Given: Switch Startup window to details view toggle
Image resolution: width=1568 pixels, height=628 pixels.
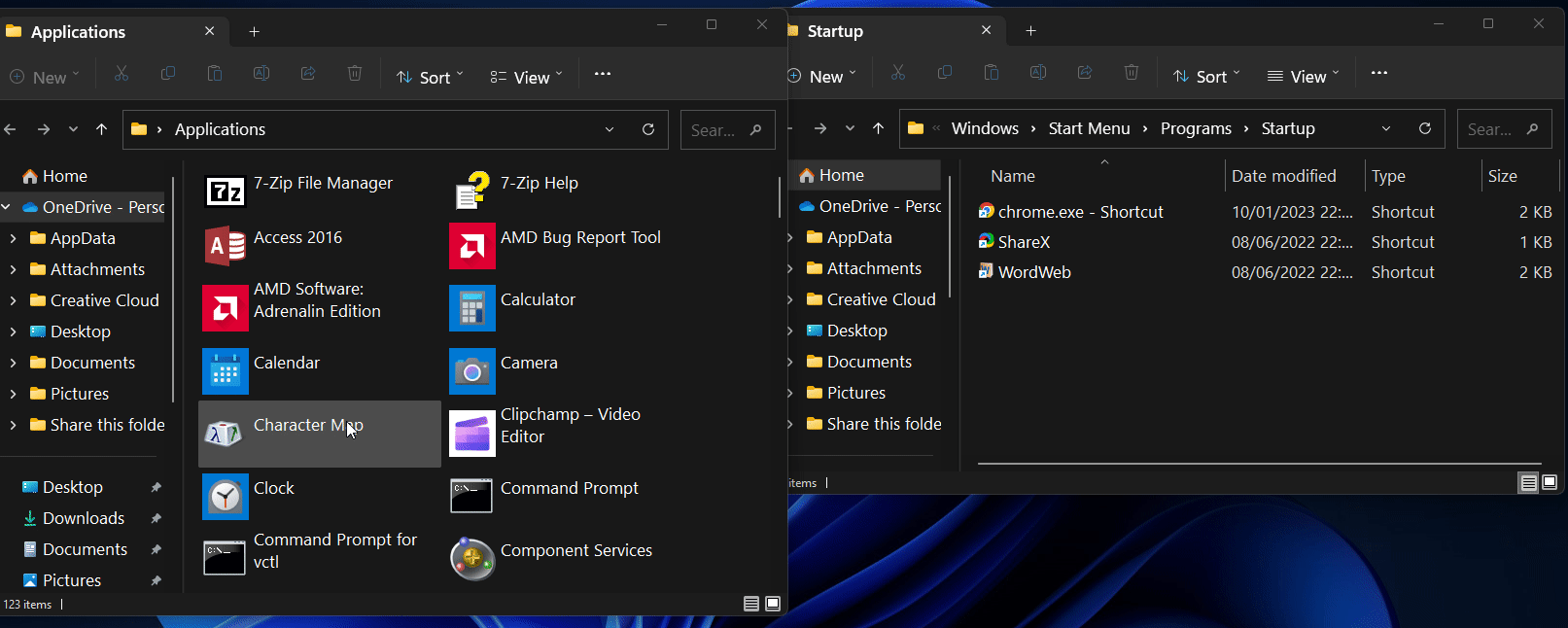Looking at the screenshot, I should (x=1528, y=482).
